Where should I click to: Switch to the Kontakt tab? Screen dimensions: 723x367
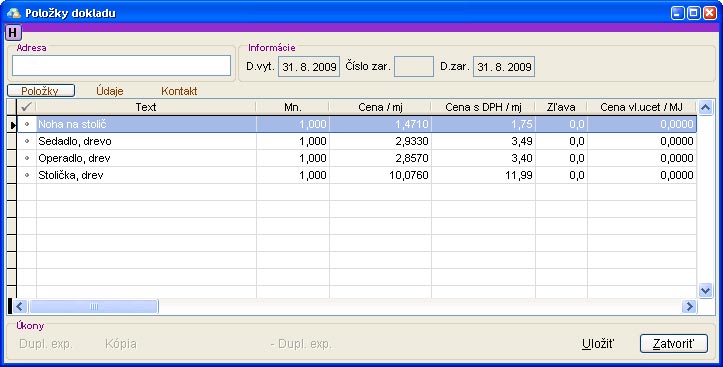(x=179, y=91)
